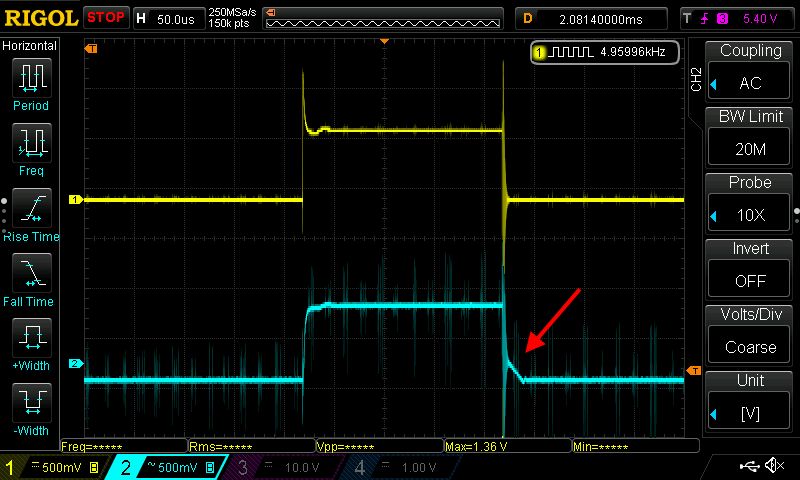Click the trigger source channel 3 indicator
Image resolution: width=800 pixels, height=480 pixels.
click(x=722, y=19)
